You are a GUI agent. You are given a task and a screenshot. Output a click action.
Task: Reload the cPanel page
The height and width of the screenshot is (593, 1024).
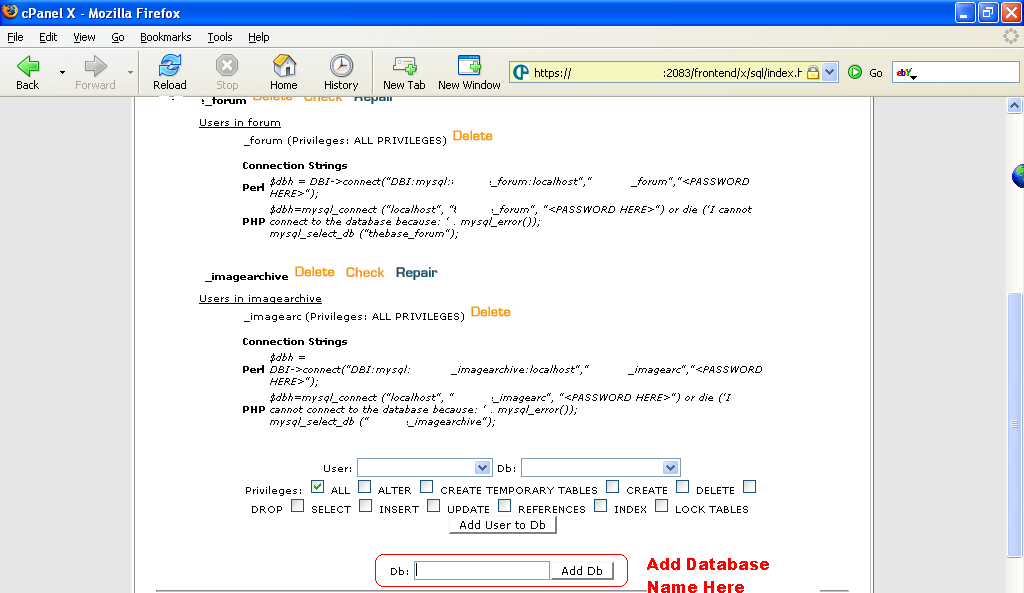coord(170,66)
